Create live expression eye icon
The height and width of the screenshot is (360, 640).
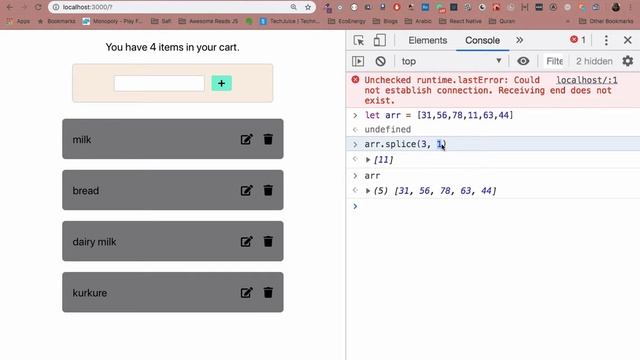(523, 61)
